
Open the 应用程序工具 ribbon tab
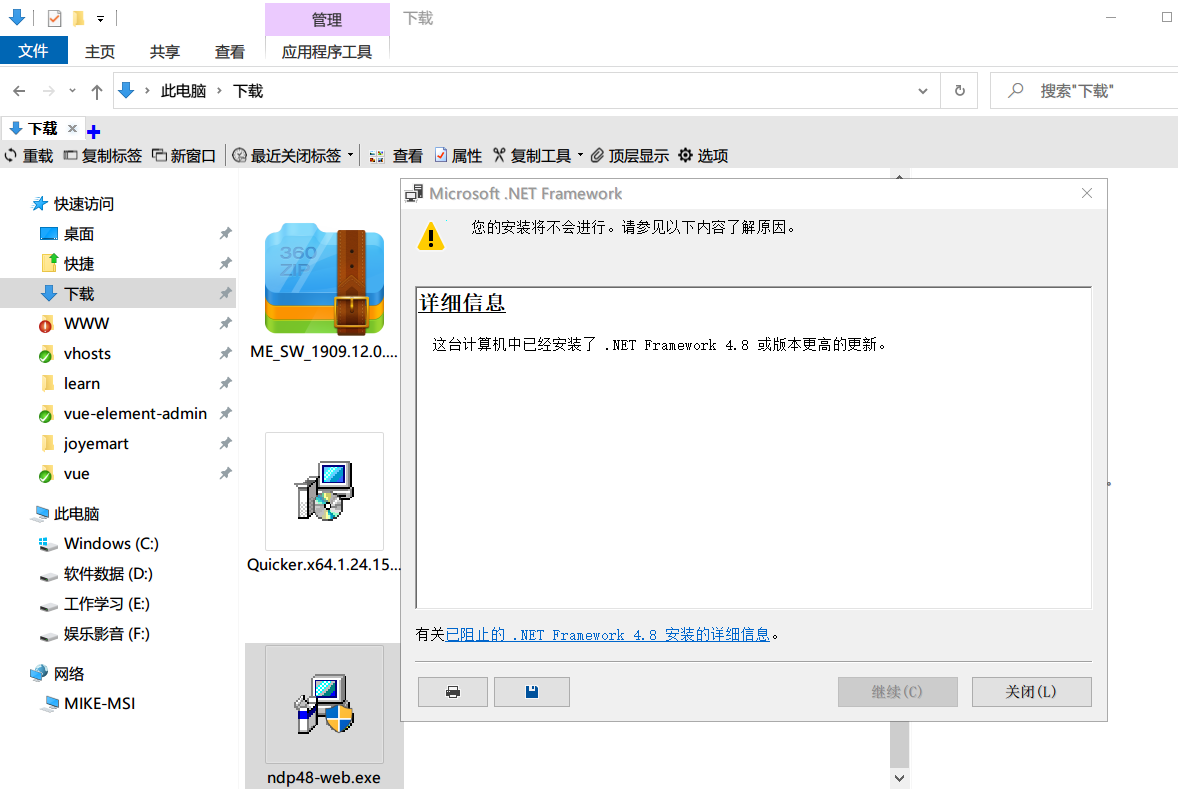[x=327, y=52]
